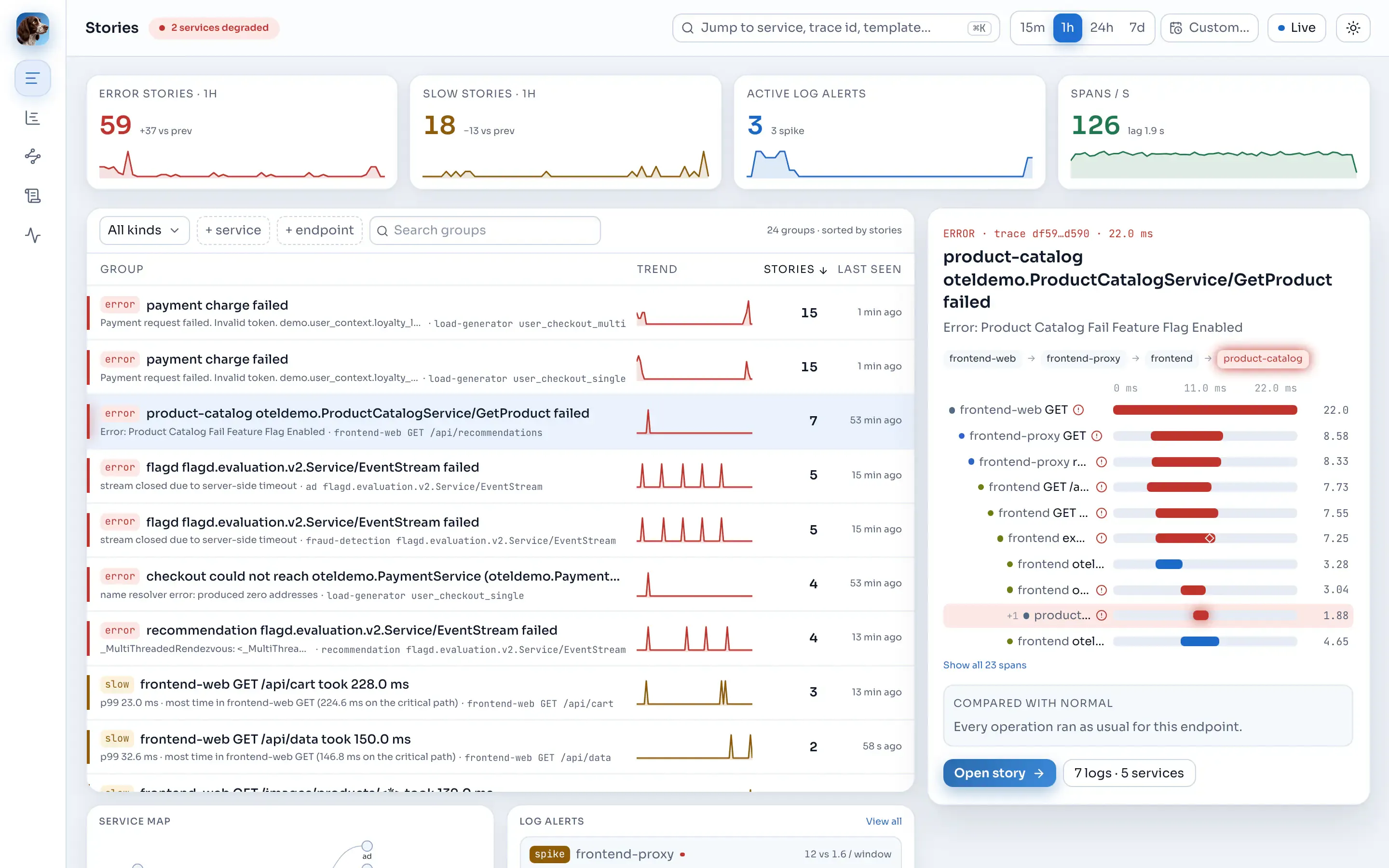Click the error icon beside frontend-proxy GET span

[1097, 436]
